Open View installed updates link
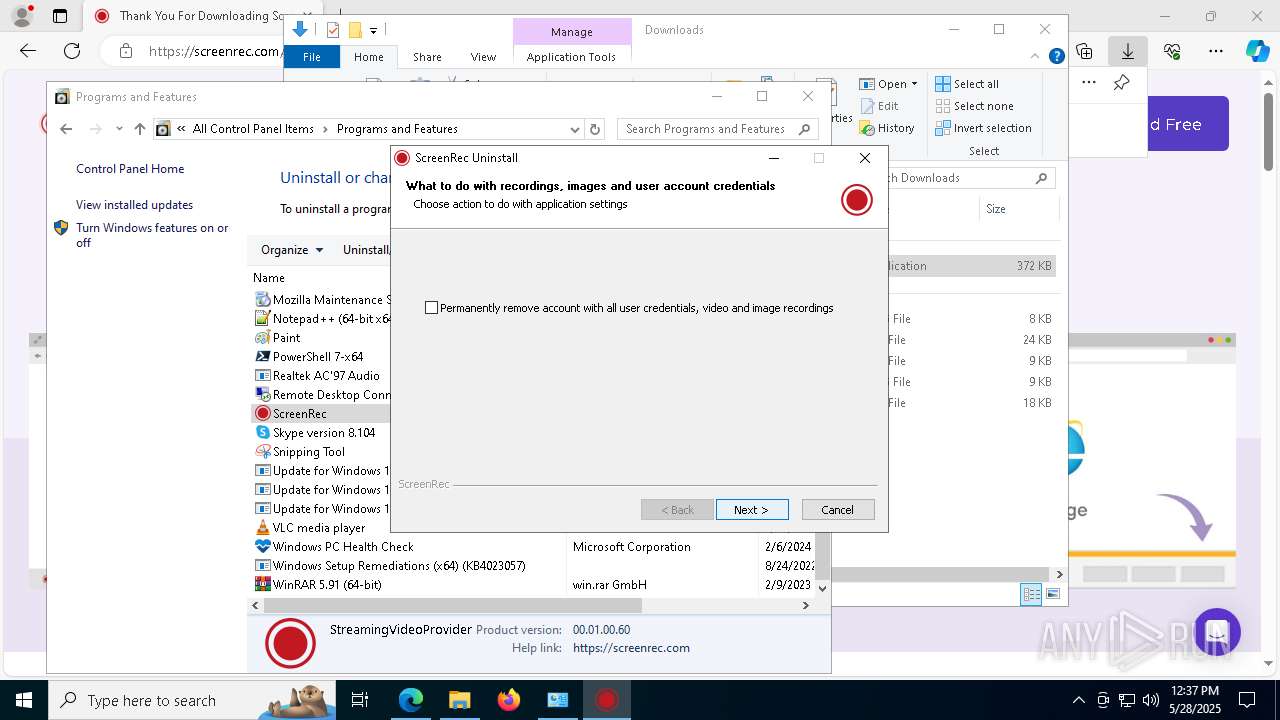 click(x=134, y=205)
